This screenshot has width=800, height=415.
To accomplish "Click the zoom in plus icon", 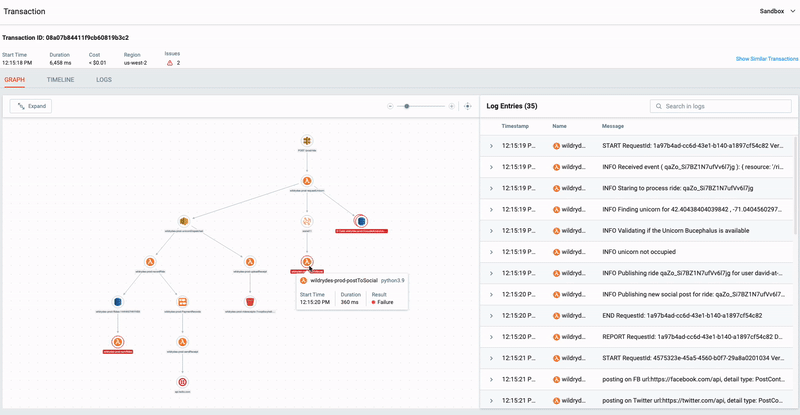I will point(452,106).
